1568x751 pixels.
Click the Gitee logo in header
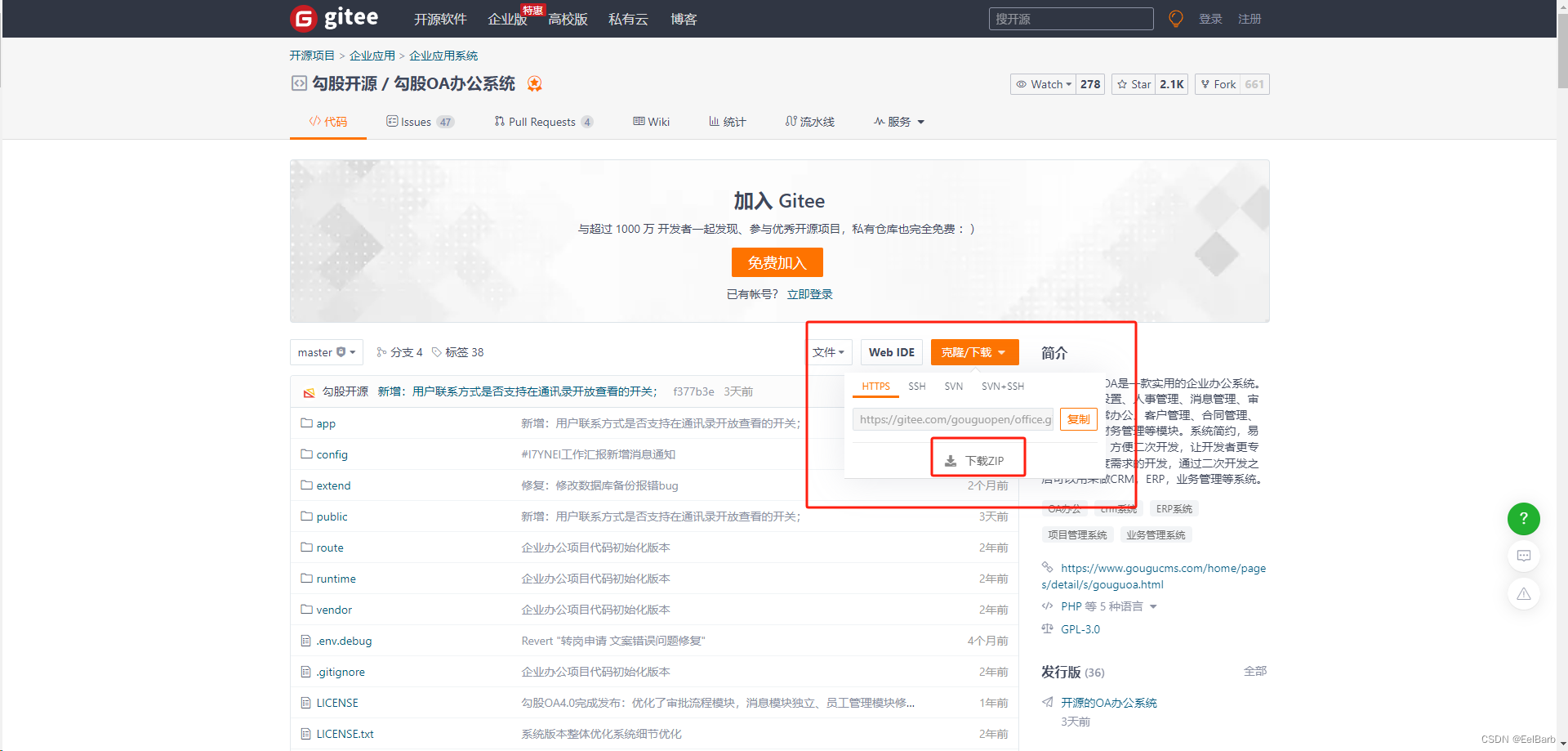pos(334,18)
